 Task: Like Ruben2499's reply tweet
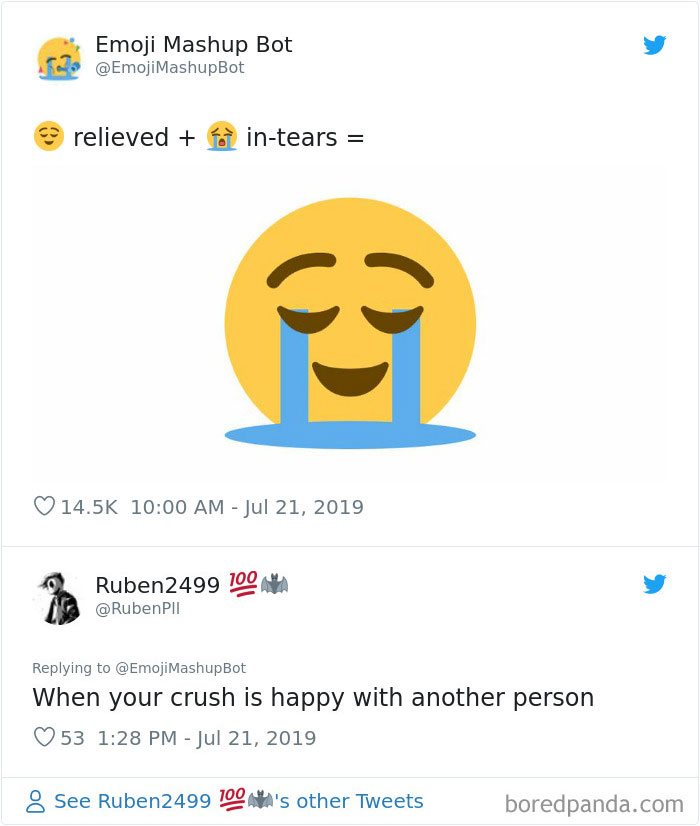43,738
